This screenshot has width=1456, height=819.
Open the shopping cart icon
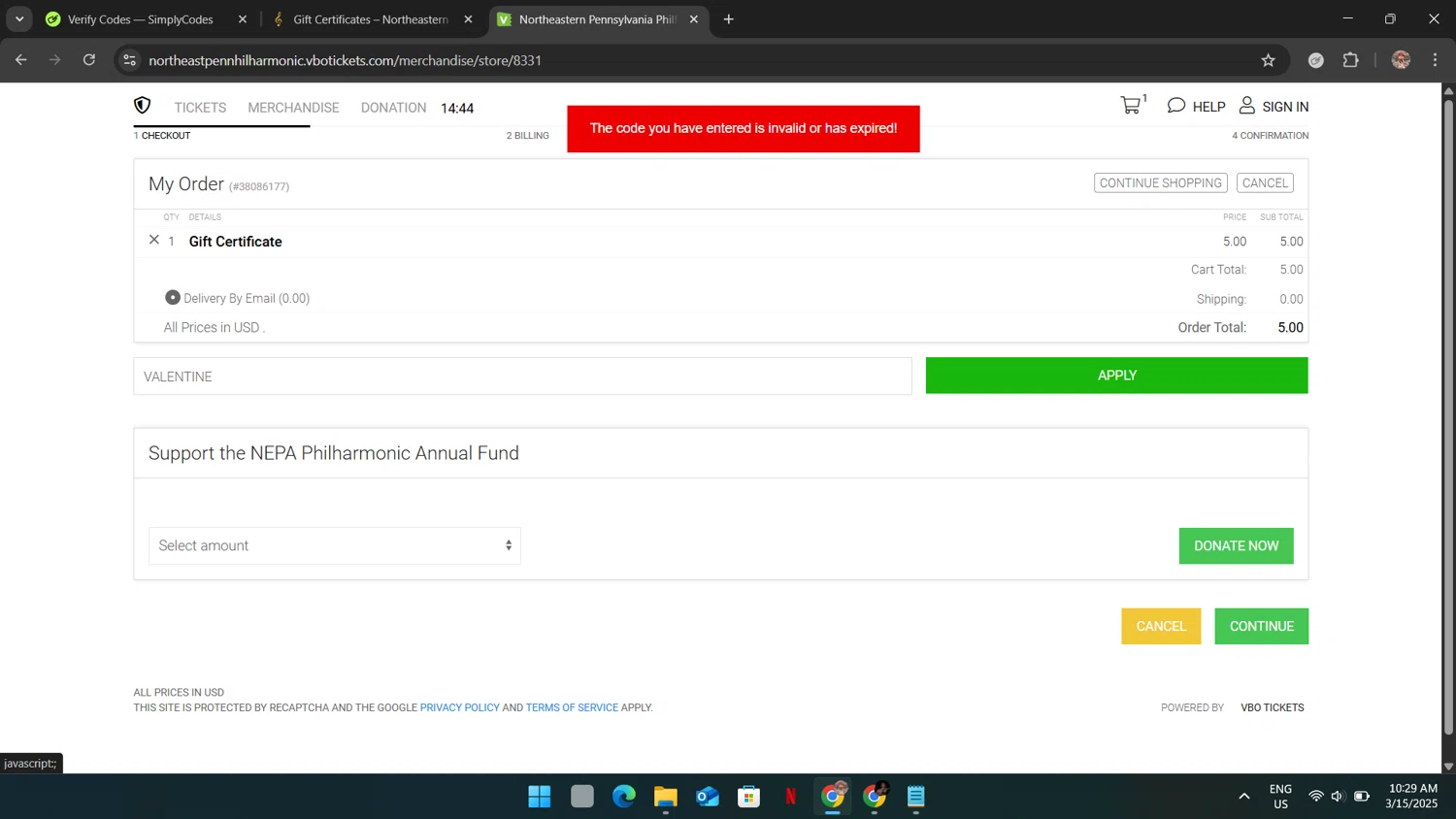(x=1132, y=105)
